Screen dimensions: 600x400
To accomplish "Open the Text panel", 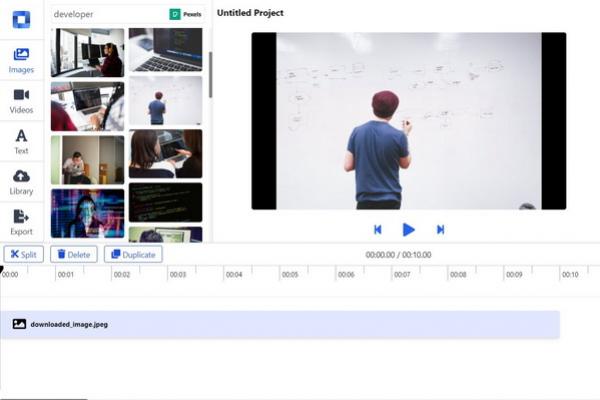I will pyautogui.click(x=21, y=141).
